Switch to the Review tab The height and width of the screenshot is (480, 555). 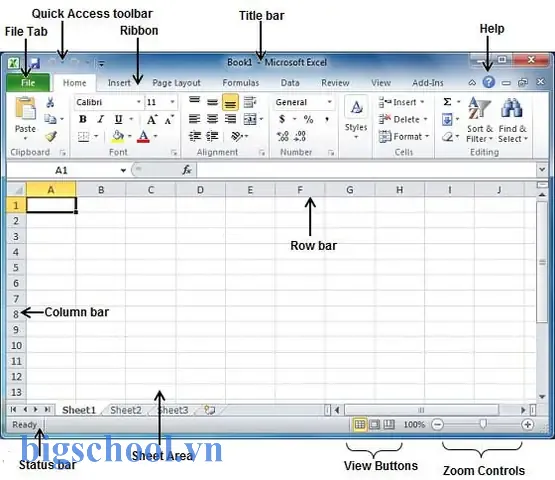click(x=335, y=83)
